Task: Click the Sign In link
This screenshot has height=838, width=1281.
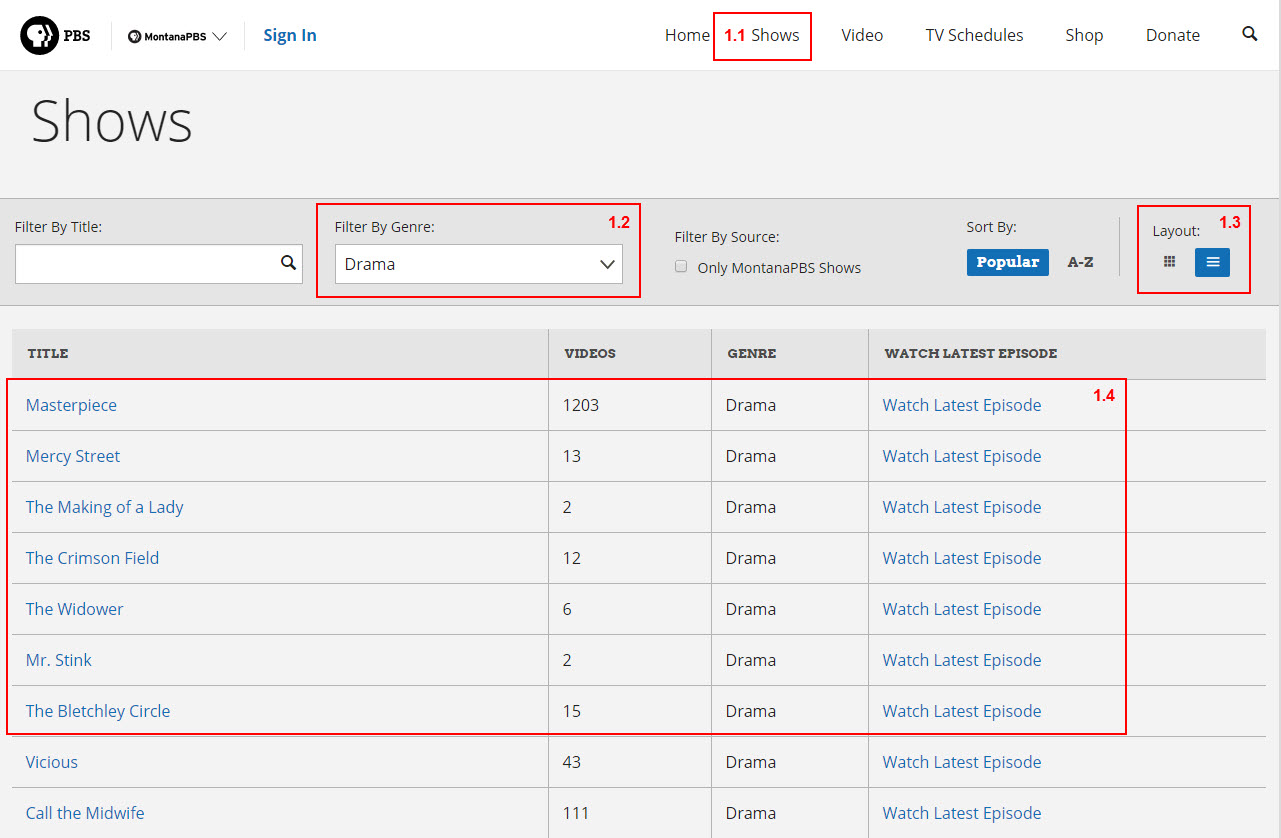Action: 290,35
